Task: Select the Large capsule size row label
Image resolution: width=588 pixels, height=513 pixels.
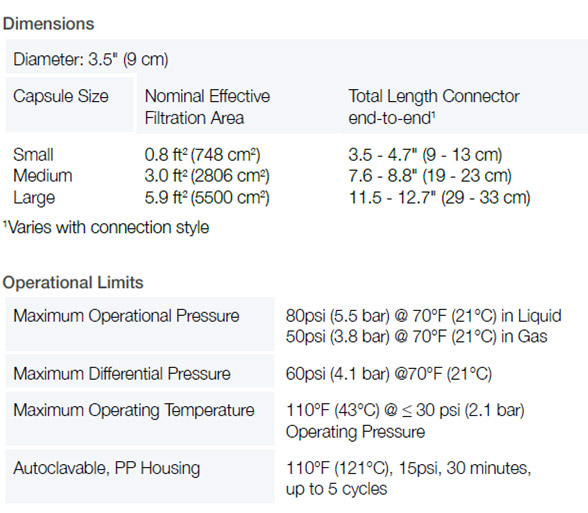Action: (34, 198)
